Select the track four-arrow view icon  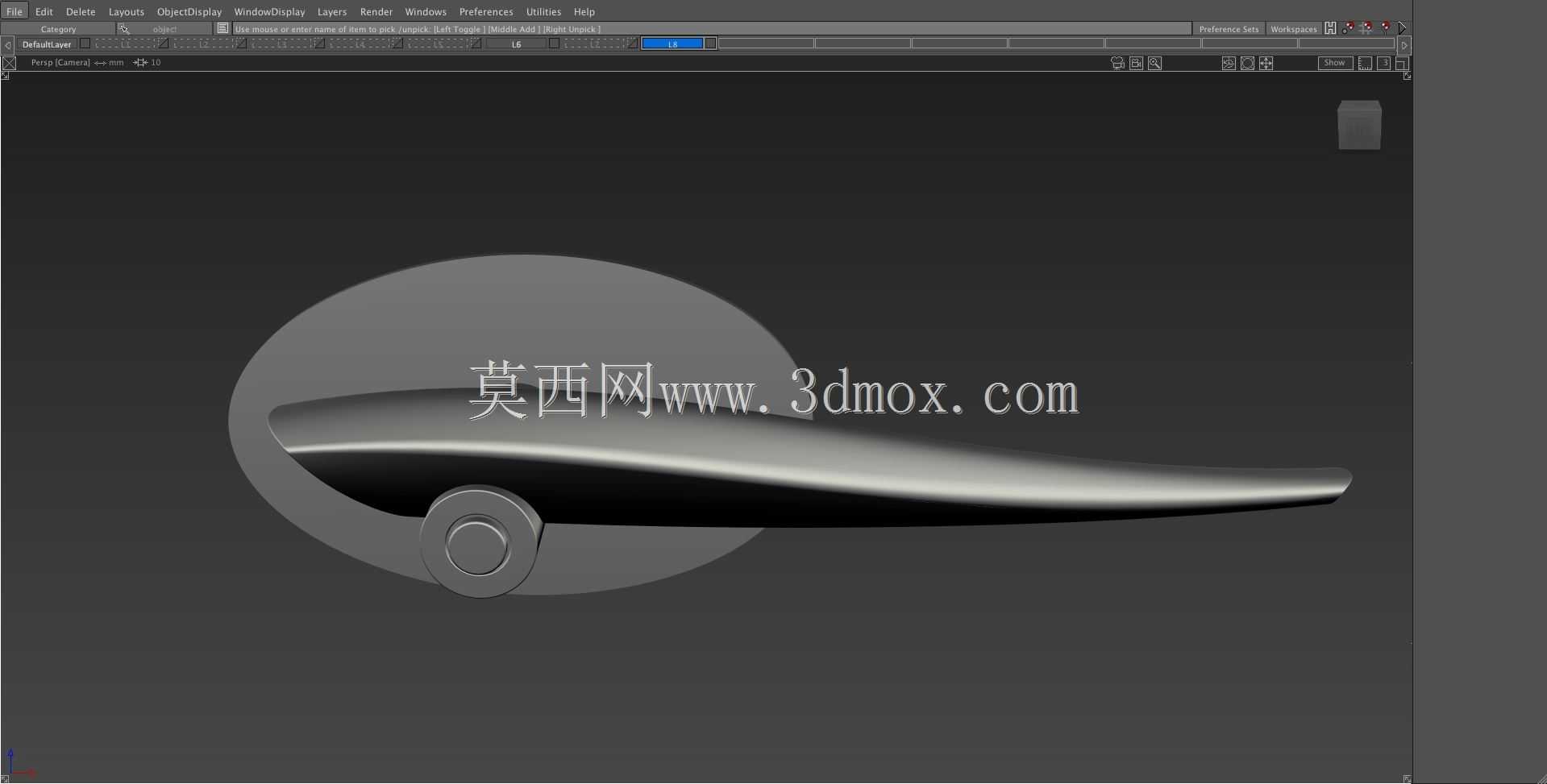[x=1266, y=63]
